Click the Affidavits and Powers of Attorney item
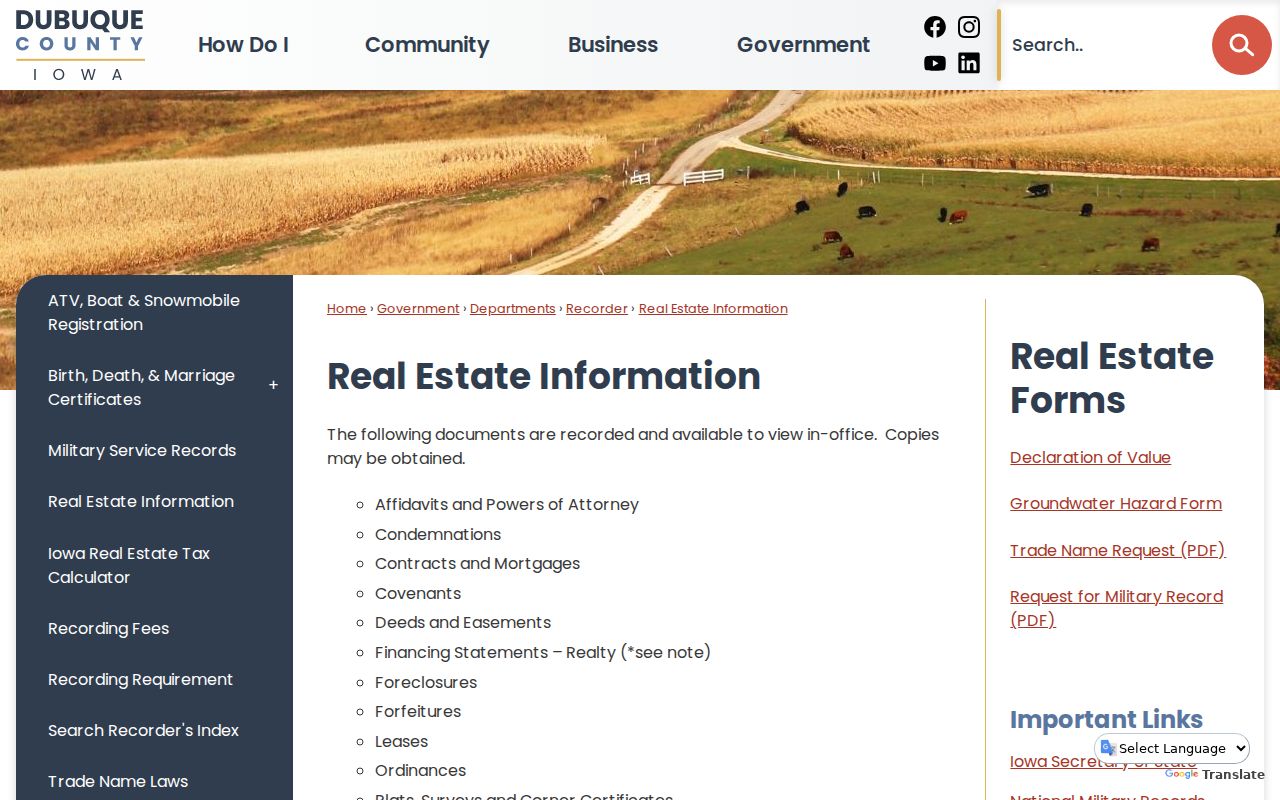 point(507,504)
